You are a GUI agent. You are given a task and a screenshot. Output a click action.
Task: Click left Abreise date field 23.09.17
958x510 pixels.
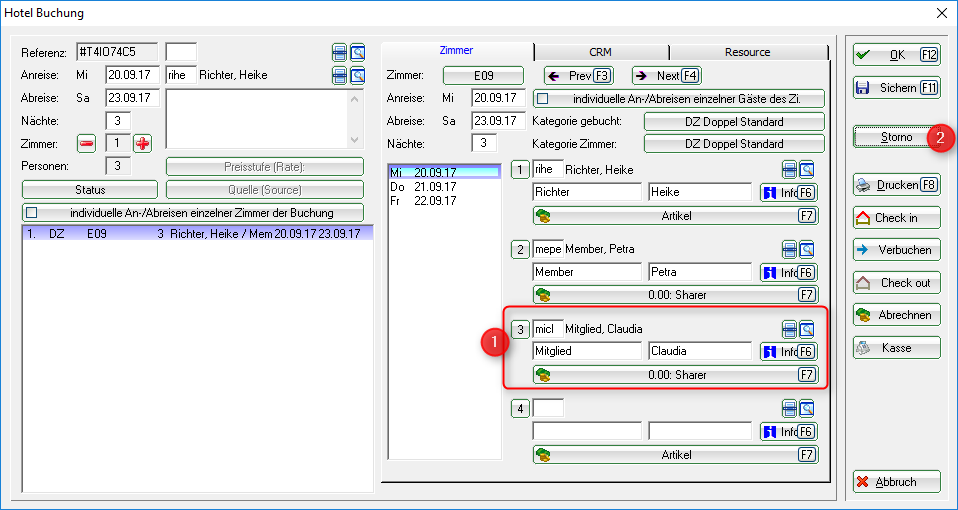133,98
